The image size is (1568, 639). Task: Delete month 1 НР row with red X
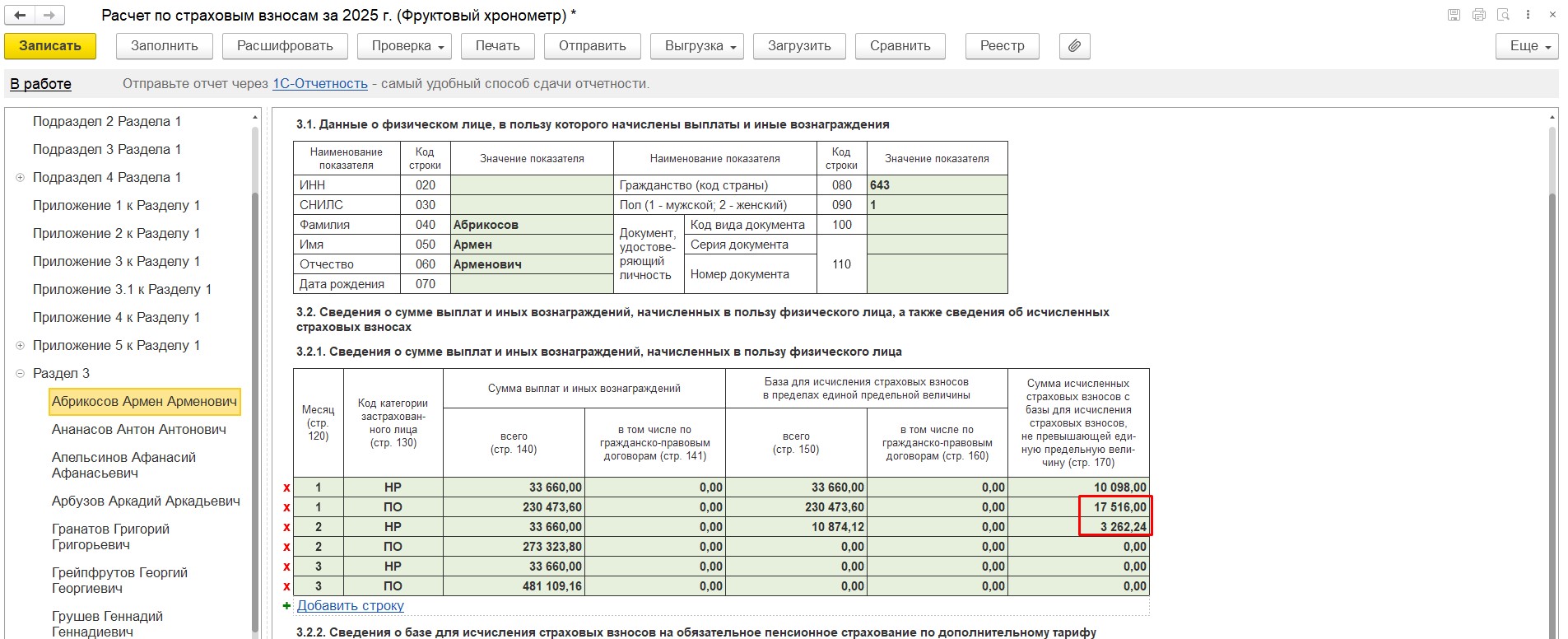286,487
